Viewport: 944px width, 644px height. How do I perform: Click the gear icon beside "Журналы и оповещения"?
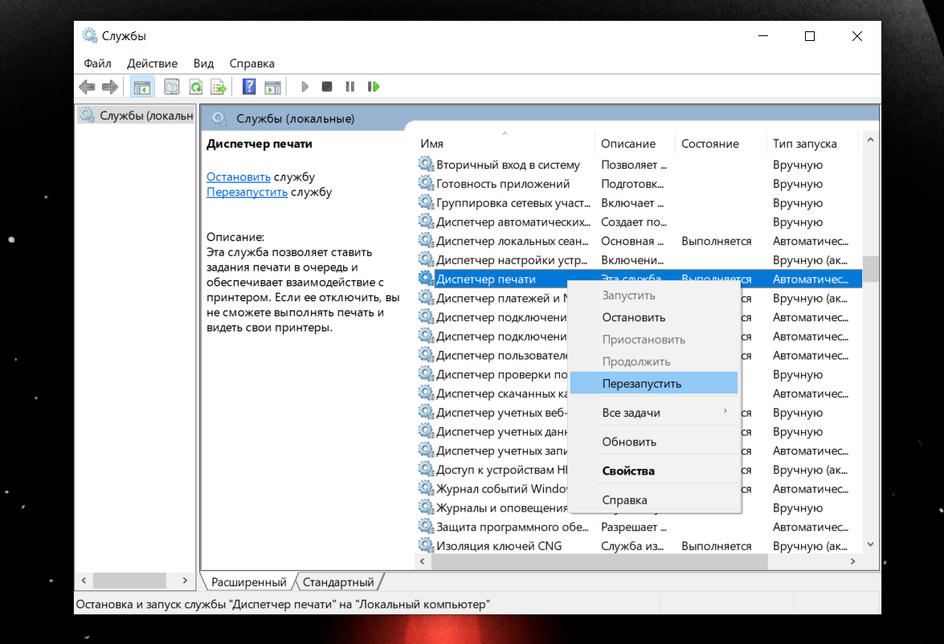(426, 507)
